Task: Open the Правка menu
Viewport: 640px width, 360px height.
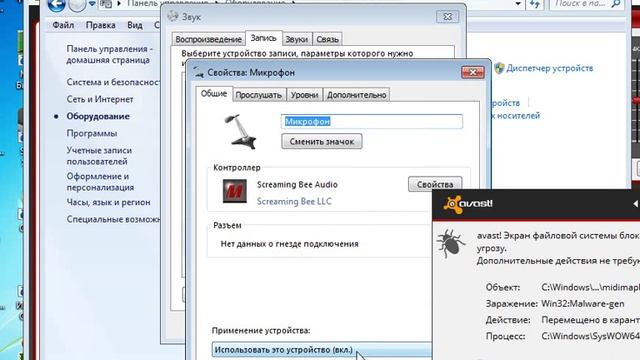Action: (100, 25)
